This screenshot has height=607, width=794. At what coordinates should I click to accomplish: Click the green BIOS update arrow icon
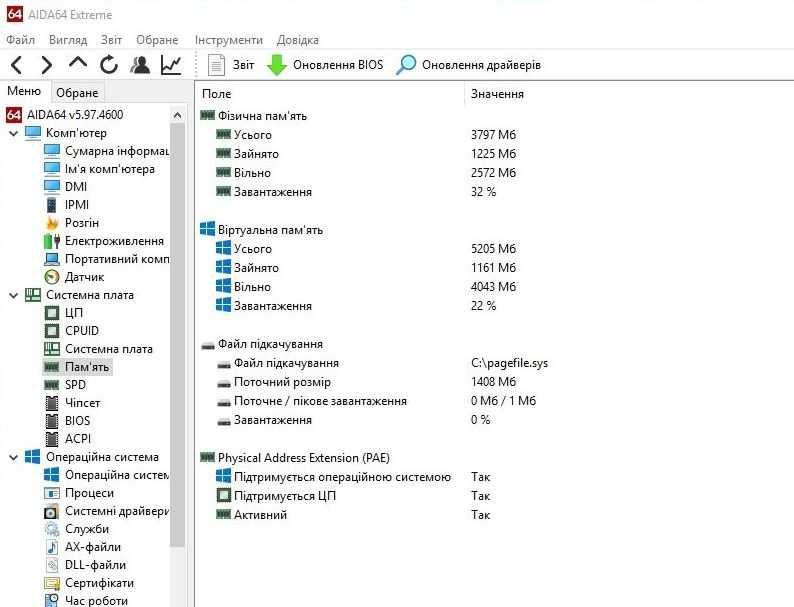point(276,65)
